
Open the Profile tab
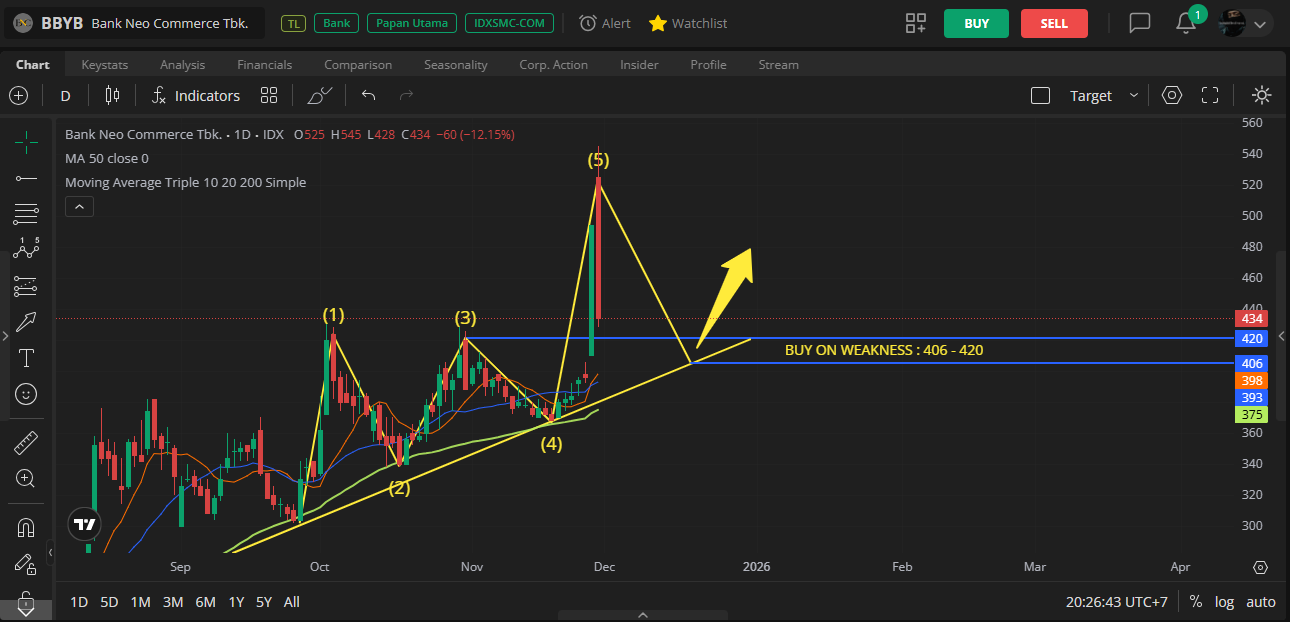[708, 65]
